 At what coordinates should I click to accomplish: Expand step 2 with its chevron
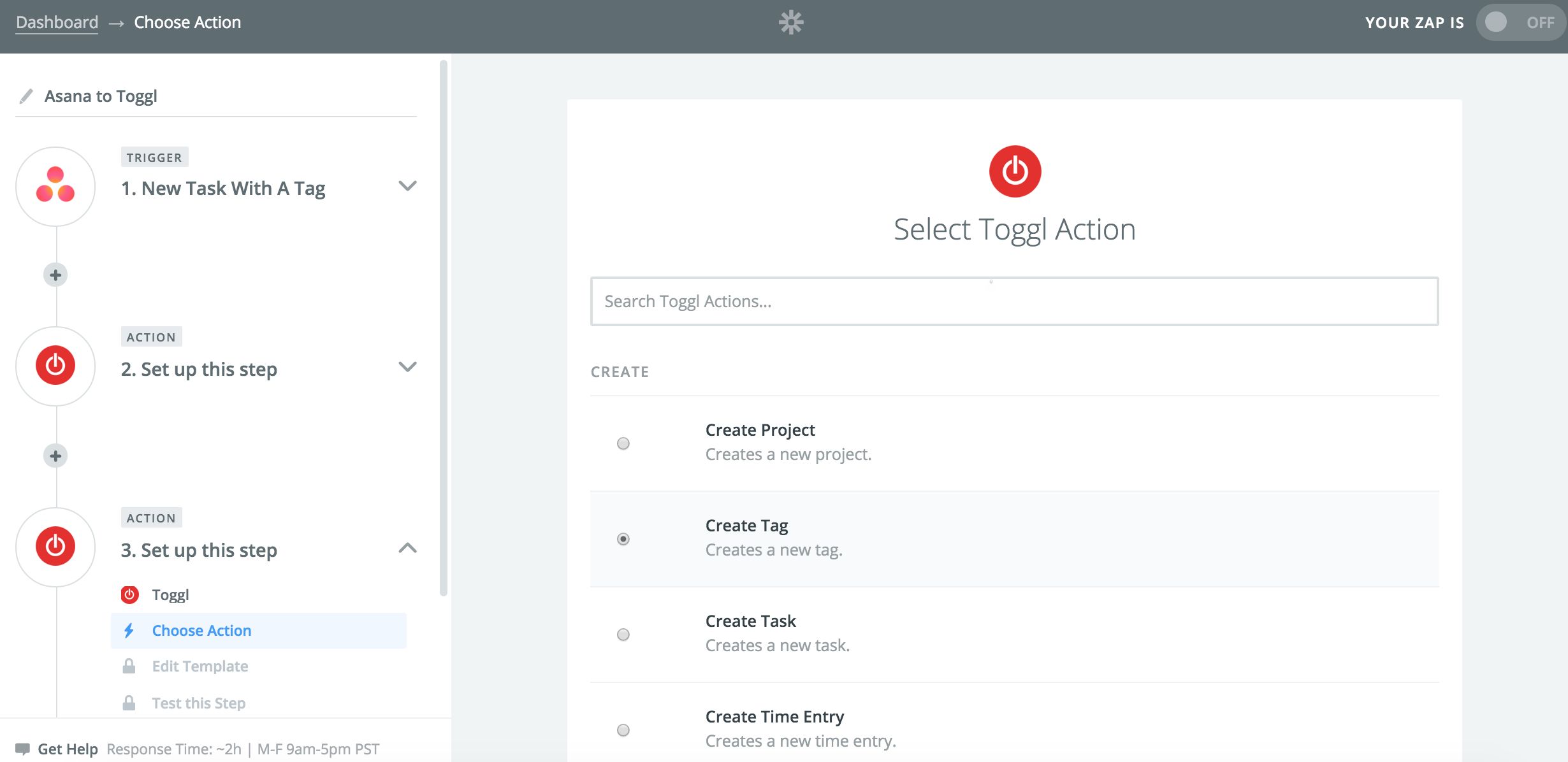407,366
